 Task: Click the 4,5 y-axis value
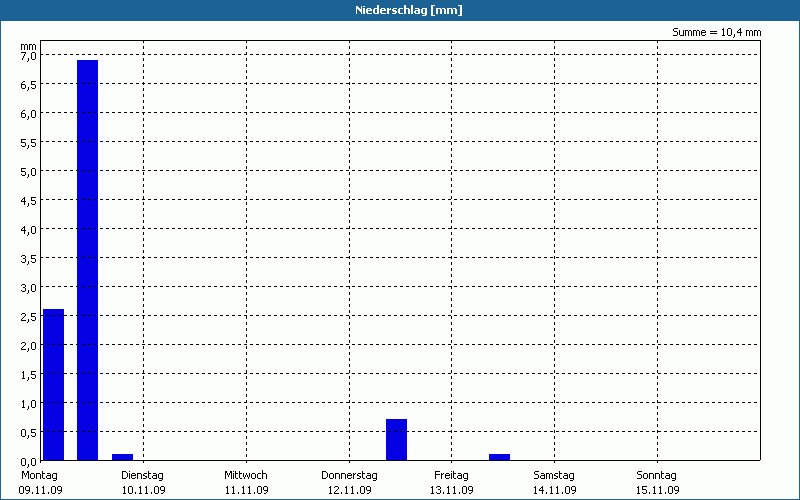[29, 201]
